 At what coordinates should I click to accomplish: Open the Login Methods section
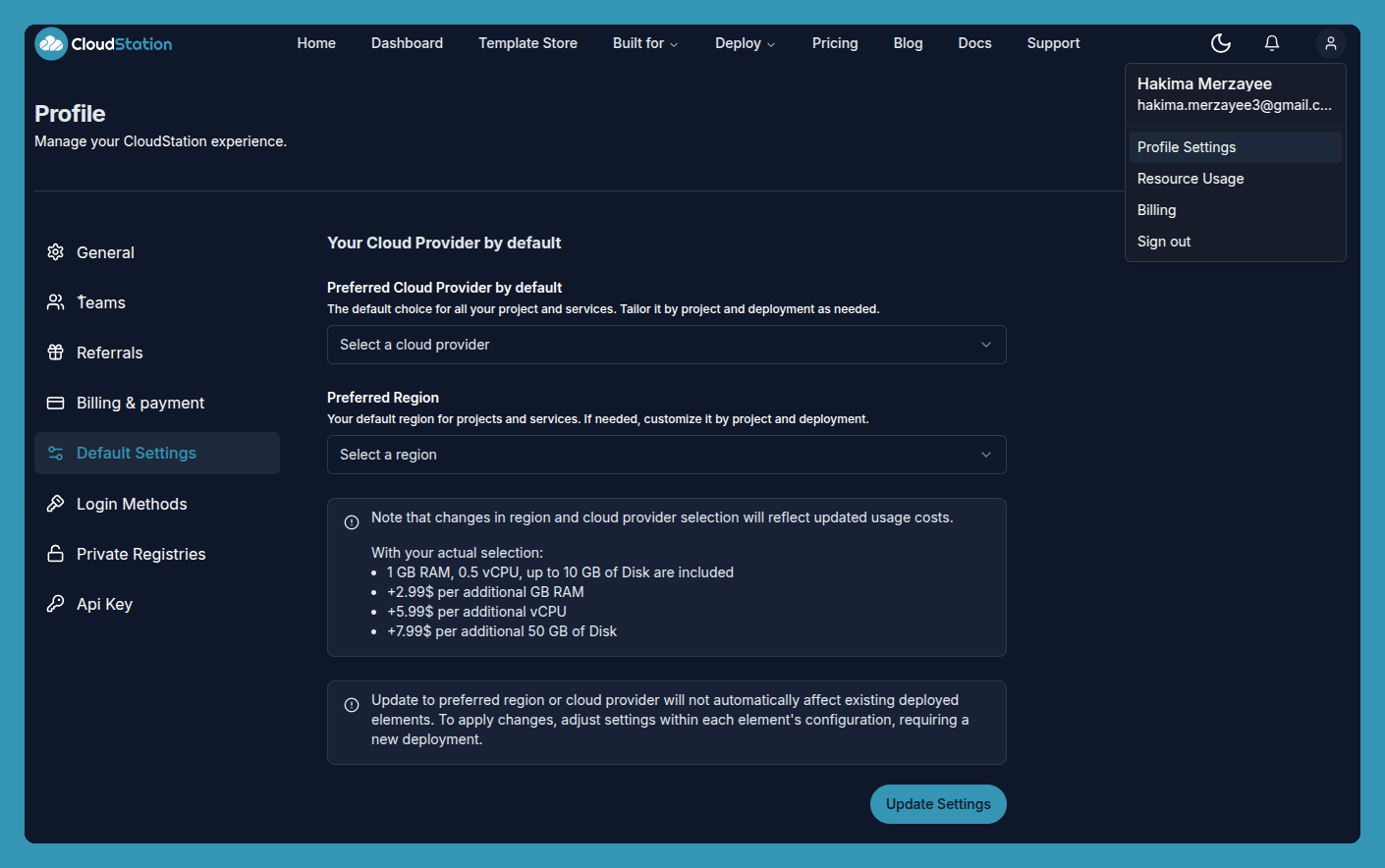(157, 504)
